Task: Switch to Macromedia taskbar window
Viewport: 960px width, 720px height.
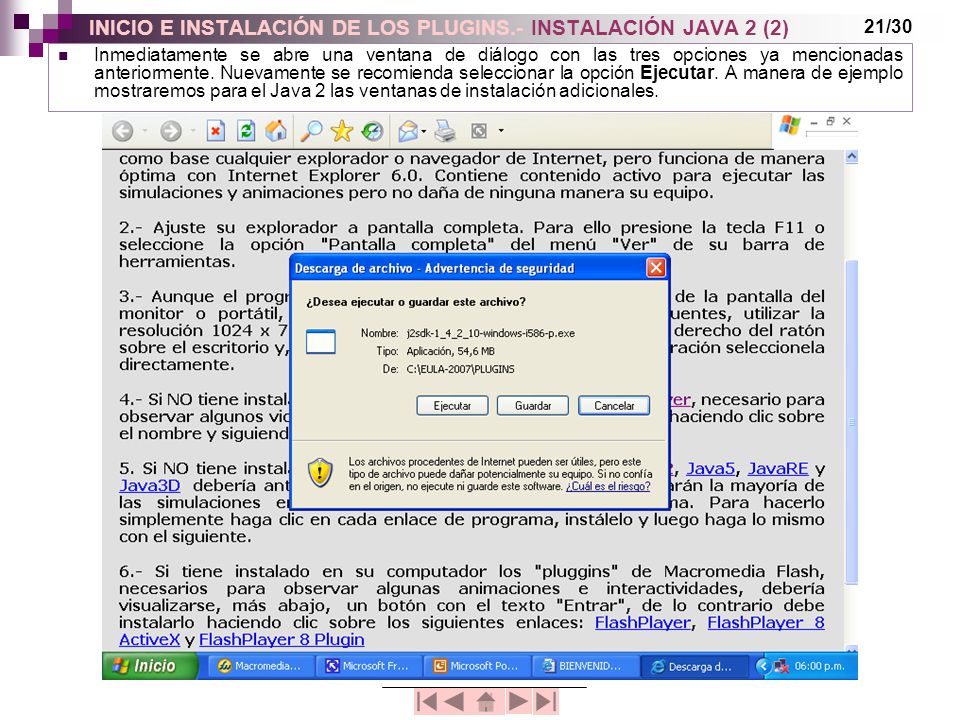Action: click(x=261, y=666)
